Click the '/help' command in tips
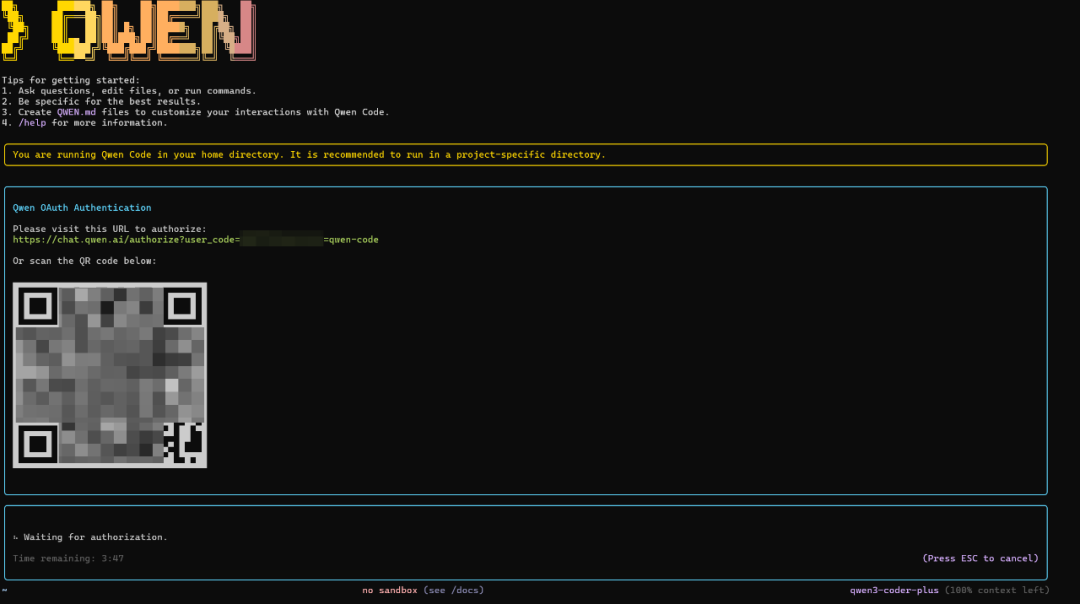The height and width of the screenshot is (604, 1080). click(32, 123)
